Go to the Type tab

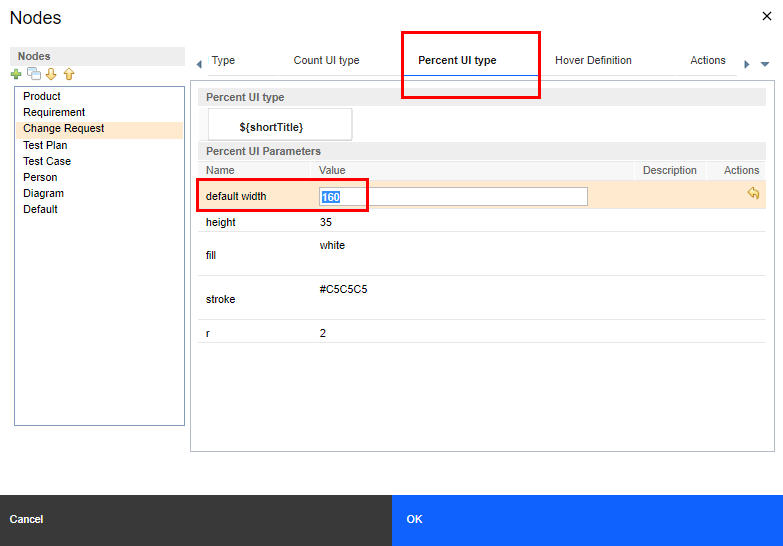tap(224, 61)
